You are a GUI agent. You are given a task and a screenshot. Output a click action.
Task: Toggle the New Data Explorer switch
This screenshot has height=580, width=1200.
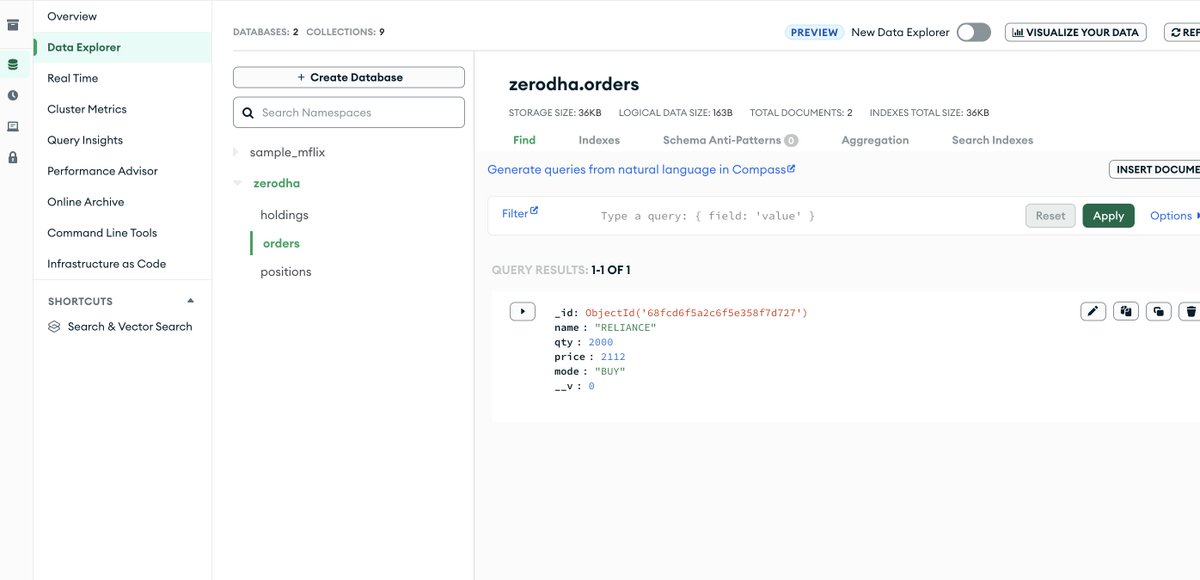pyautogui.click(x=973, y=32)
